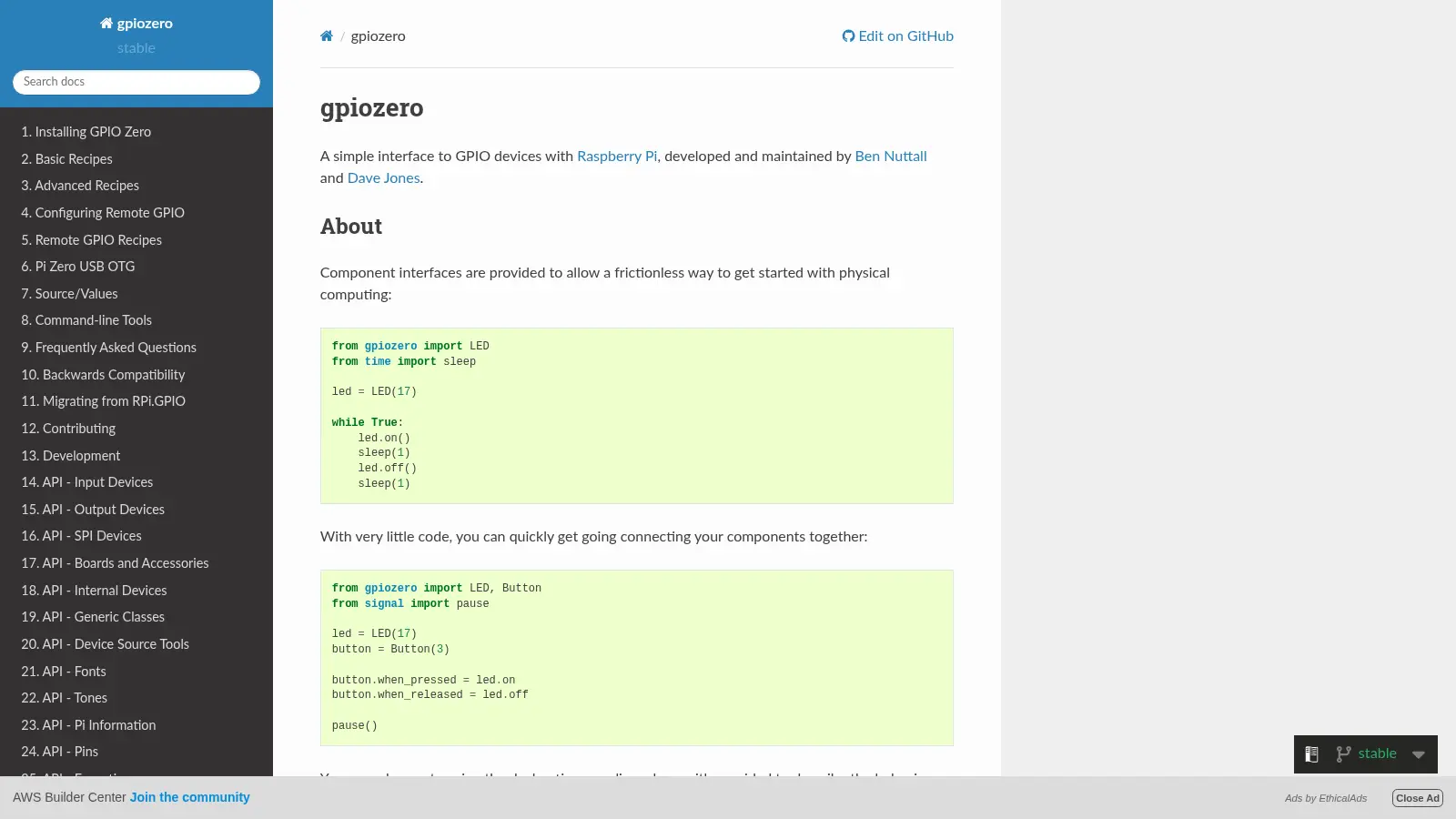Click the stable label in version panel
Viewport: 1456px width, 819px height.
coord(1377,753)
